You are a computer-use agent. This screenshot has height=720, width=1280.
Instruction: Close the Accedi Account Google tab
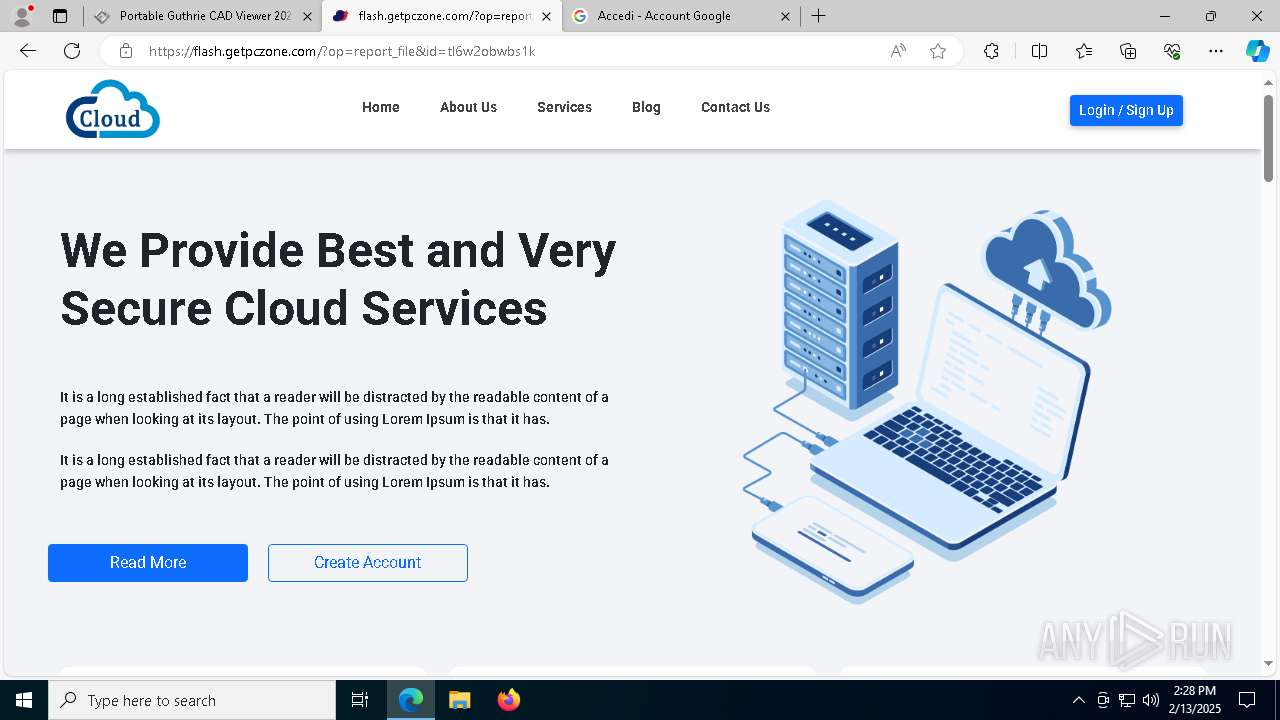click(785, 16)
